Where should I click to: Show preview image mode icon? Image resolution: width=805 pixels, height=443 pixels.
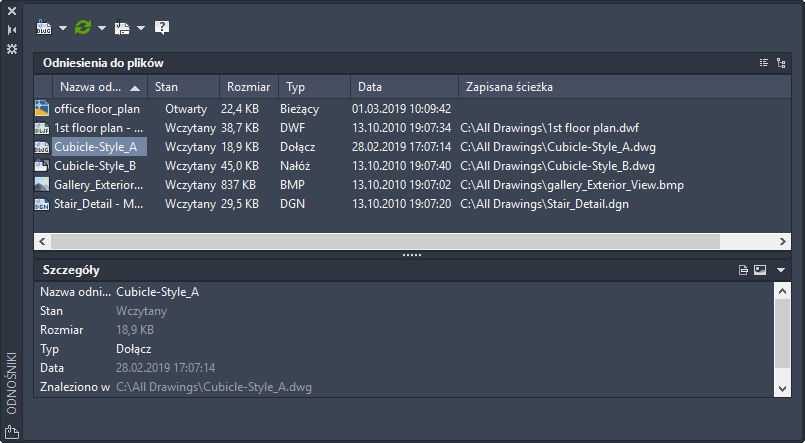759,270
